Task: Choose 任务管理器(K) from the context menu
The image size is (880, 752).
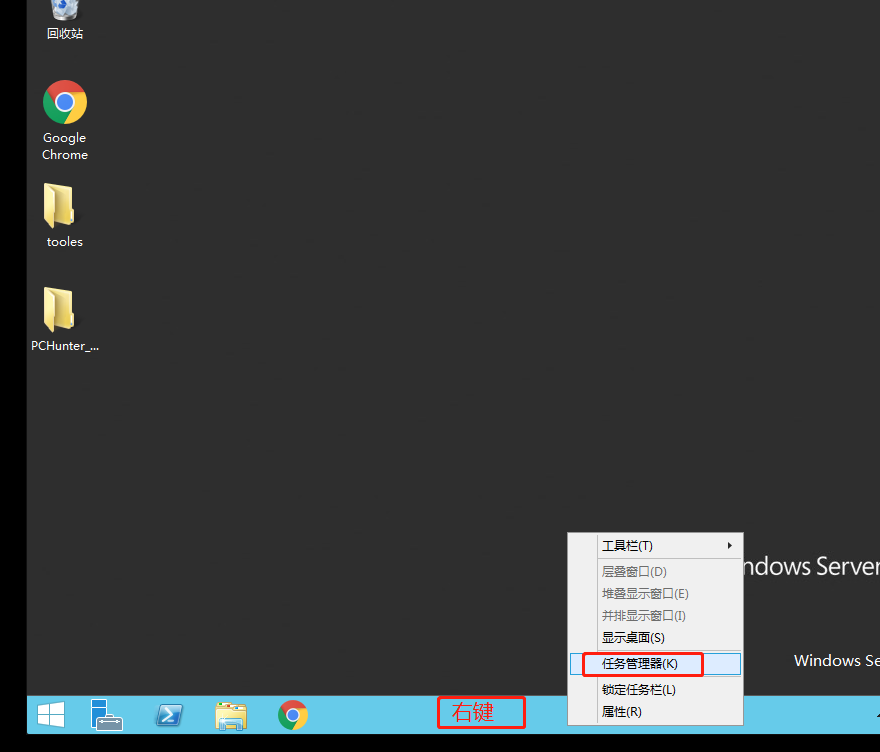Action: (x=640, y=664)
